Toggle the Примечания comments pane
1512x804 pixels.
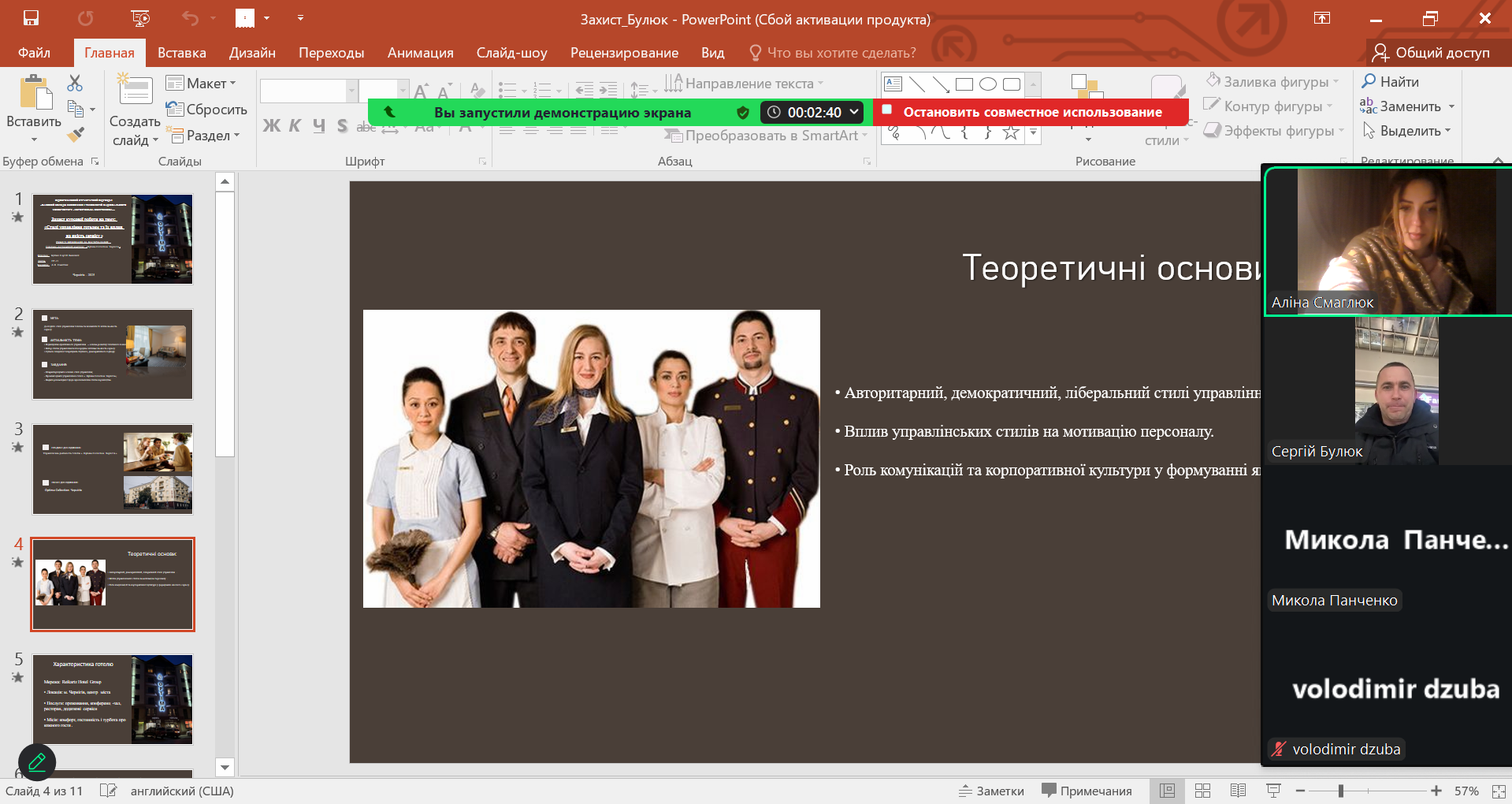tap(1087, 791)
